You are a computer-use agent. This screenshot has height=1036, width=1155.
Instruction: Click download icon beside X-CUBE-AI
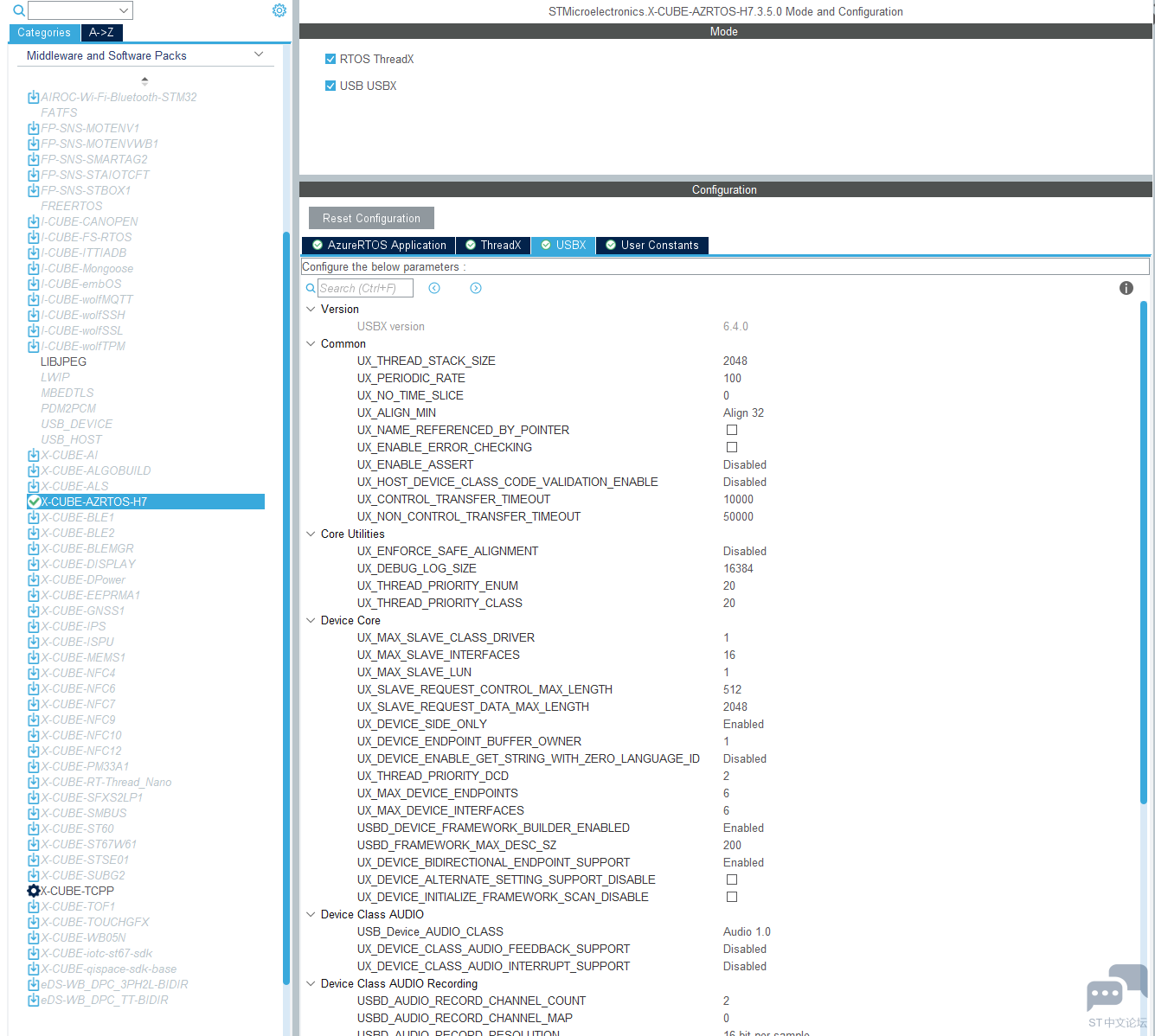click(33, 455)
